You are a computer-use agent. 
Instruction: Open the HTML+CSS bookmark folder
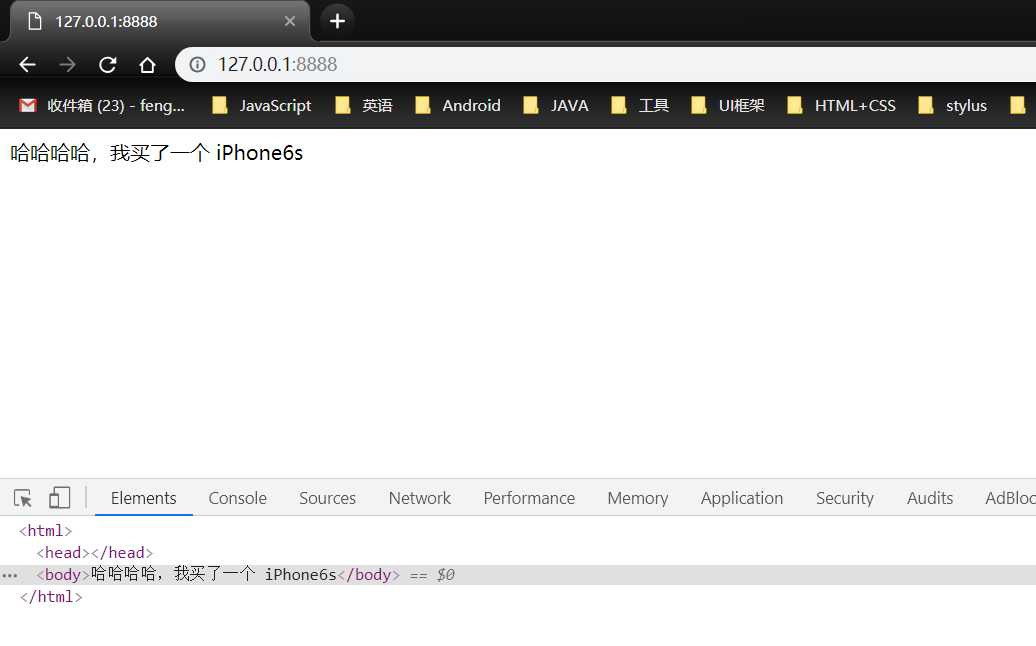click(x=841, y=106)
